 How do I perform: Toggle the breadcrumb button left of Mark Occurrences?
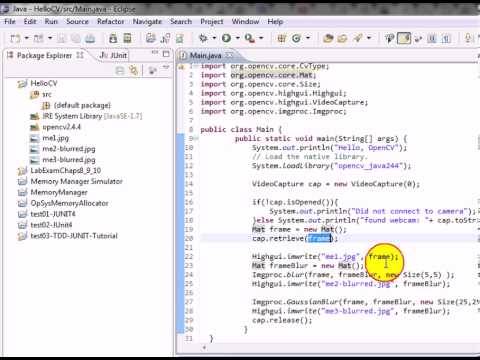(389, 39)
